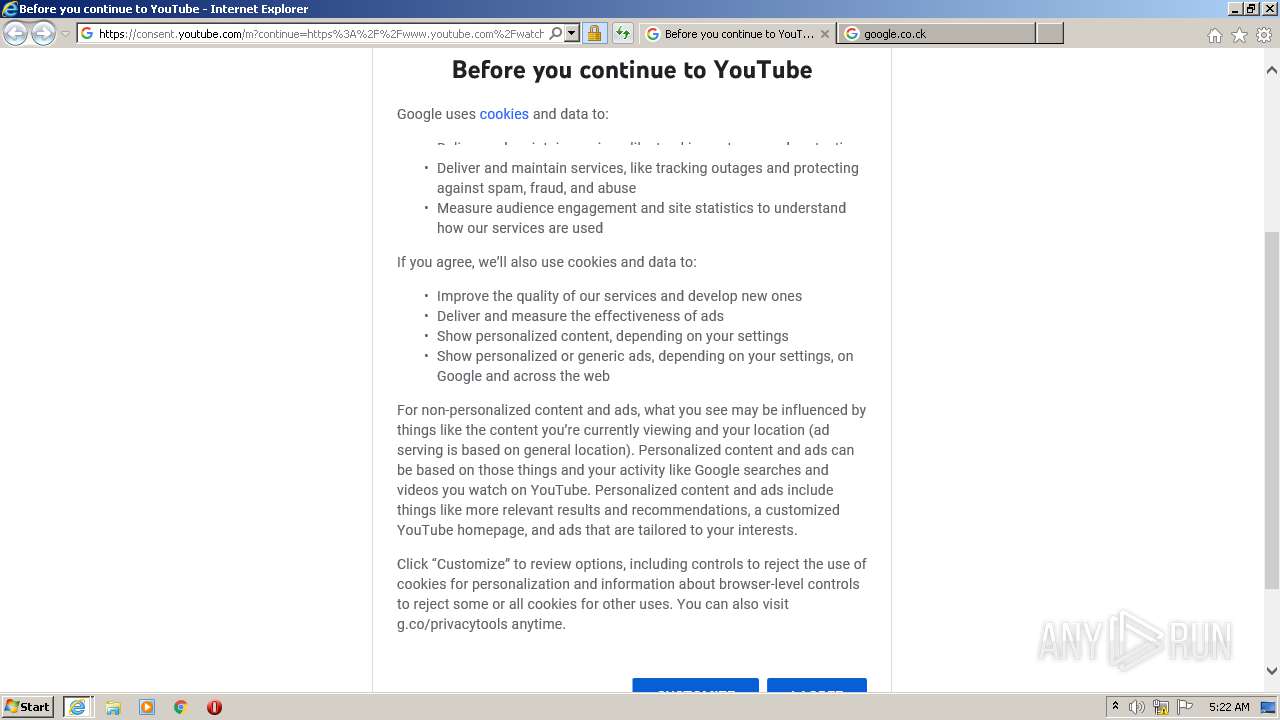The image size is (1280, 720).
Task: Click the I Agree button at page bottom
Action: [x=816, y=685]
